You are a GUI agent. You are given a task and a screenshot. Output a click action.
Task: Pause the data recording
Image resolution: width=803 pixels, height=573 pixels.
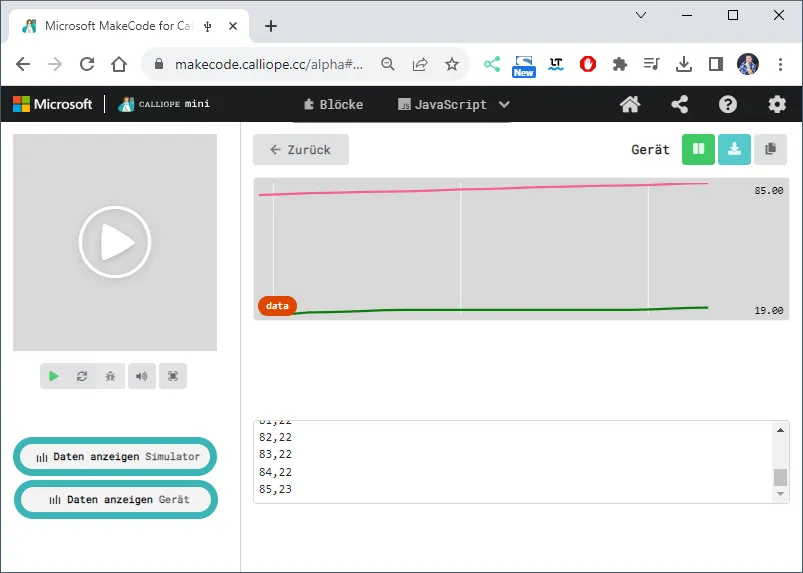(698, 149)
